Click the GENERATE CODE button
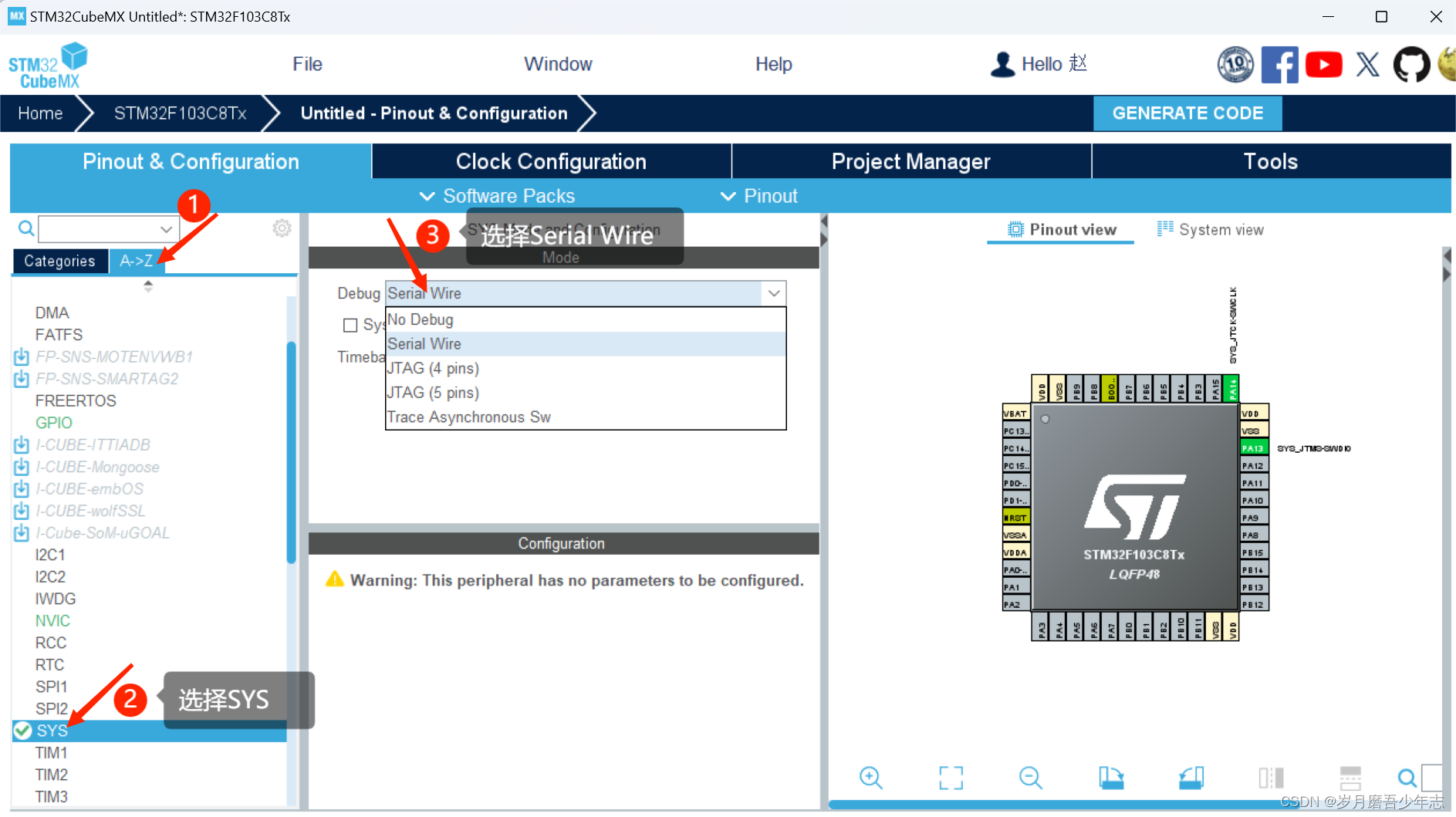 point(1187,113)
